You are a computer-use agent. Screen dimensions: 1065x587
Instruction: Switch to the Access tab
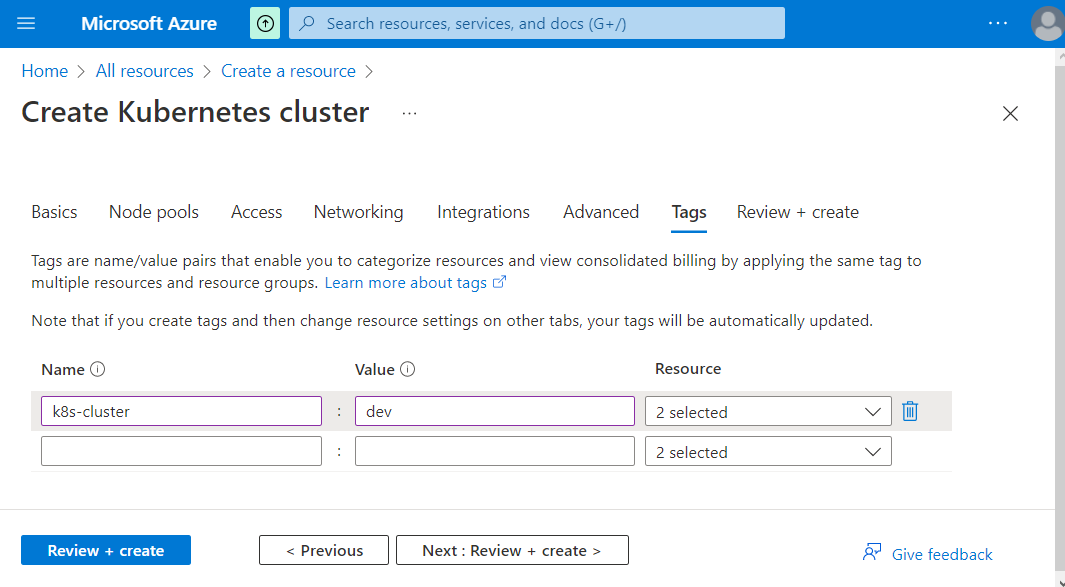click(x=256, y=212)
